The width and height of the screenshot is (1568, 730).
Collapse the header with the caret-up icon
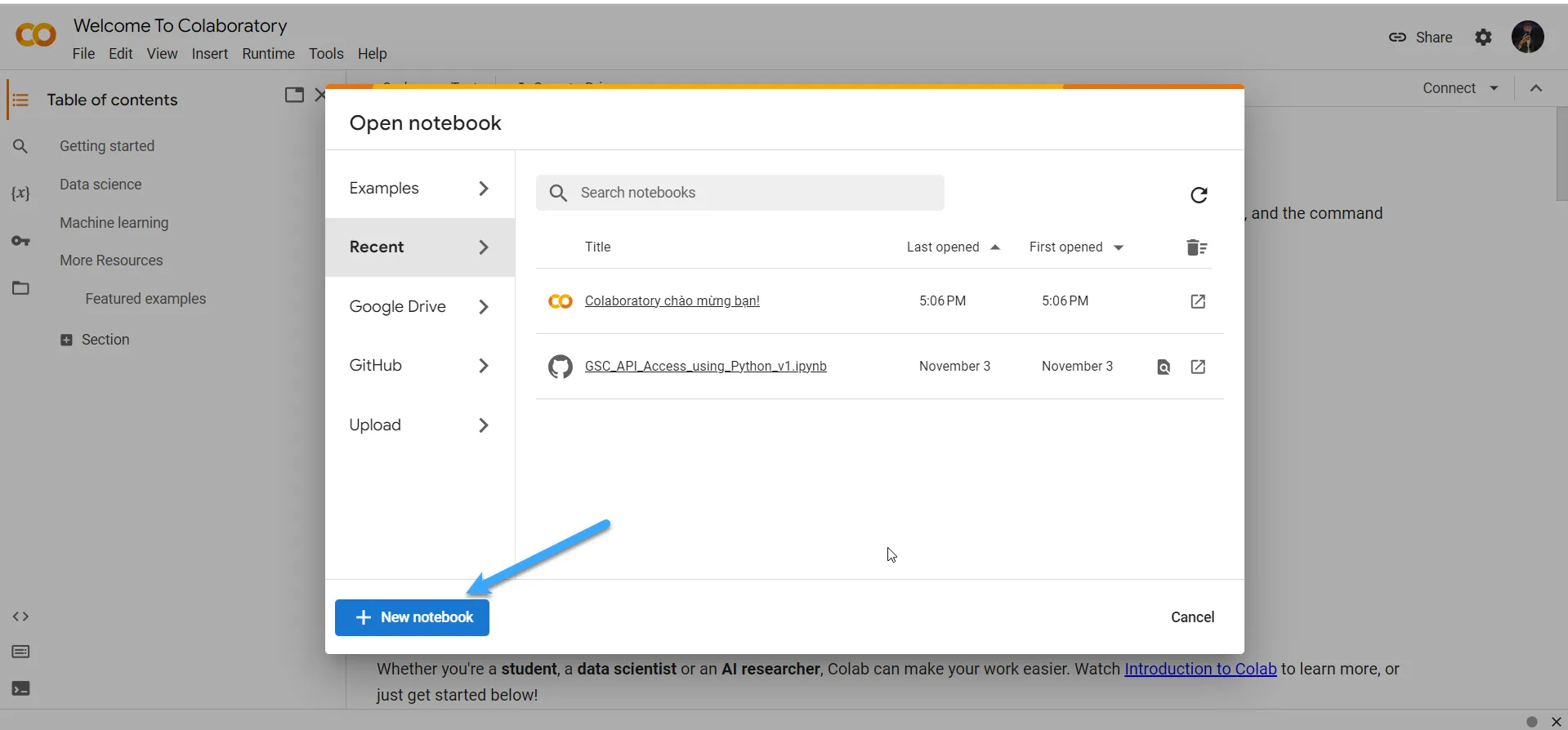point(1536,88)
